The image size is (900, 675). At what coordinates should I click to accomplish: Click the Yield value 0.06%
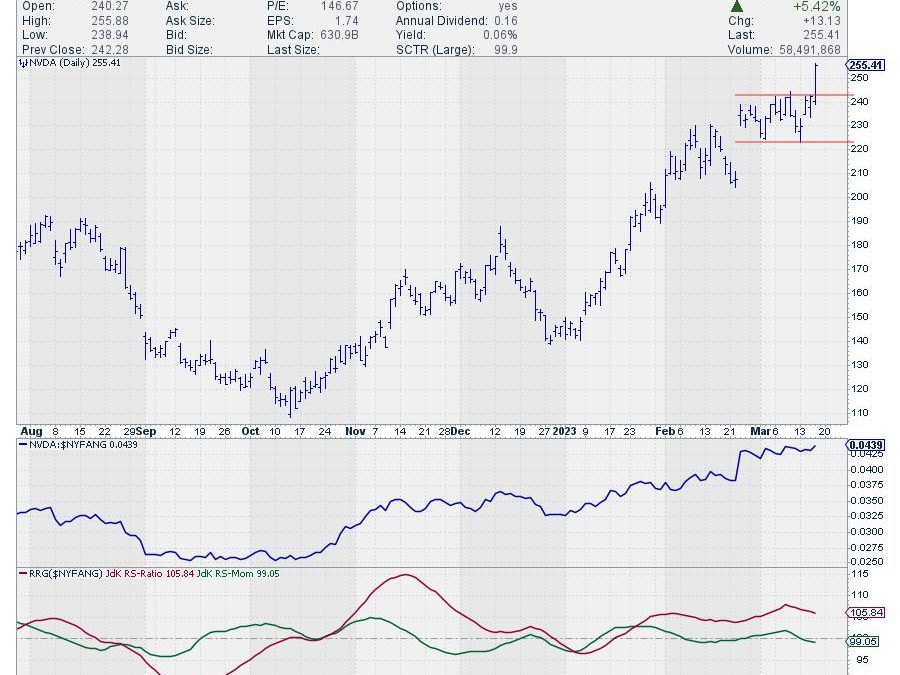click(501, 35)
